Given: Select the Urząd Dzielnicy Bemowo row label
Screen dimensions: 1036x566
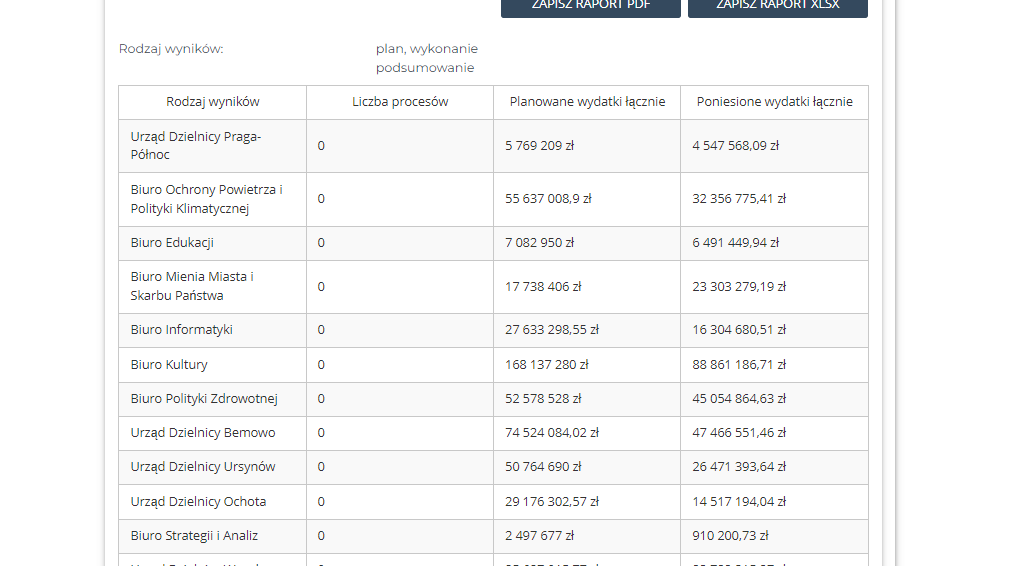Looking at the screenshot, I should click(x=203, y=433).
